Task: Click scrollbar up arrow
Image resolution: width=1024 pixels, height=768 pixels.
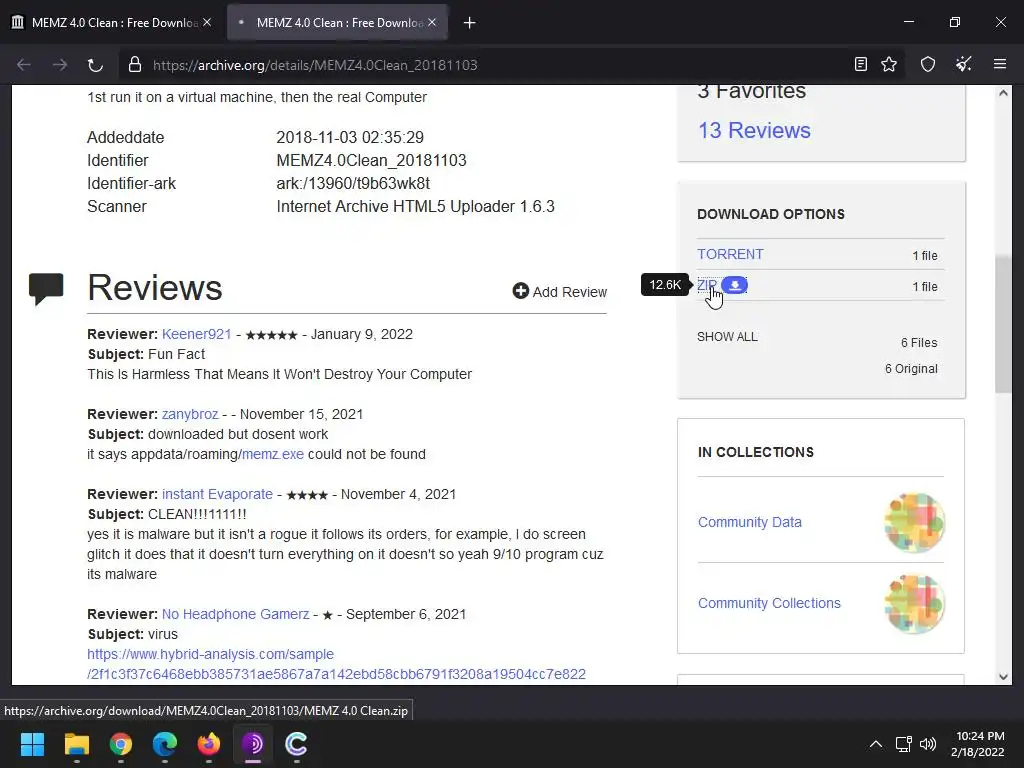Action: pos(1004,93)
